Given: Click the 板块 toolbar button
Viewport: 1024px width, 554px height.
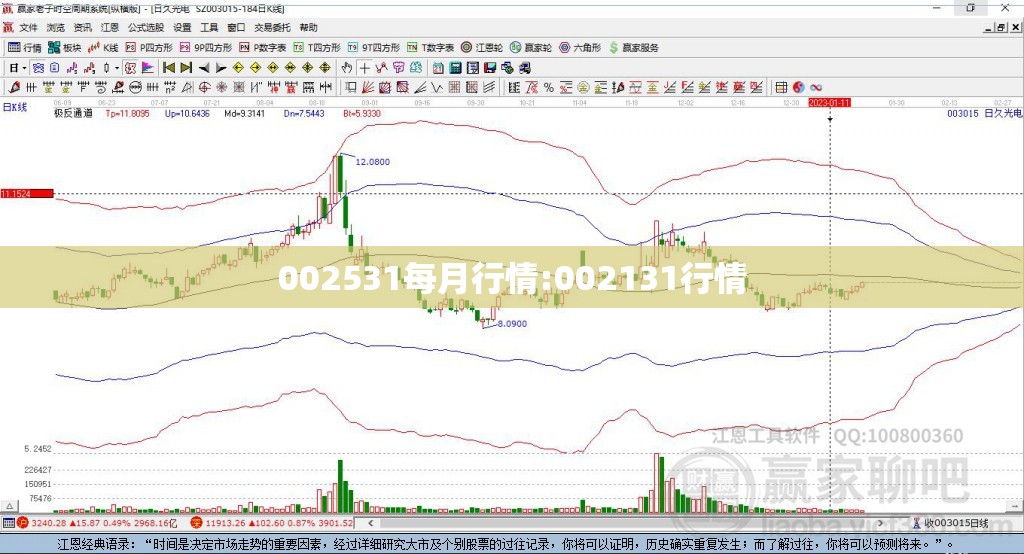Looking at the screenshot, I should (65, 48).
